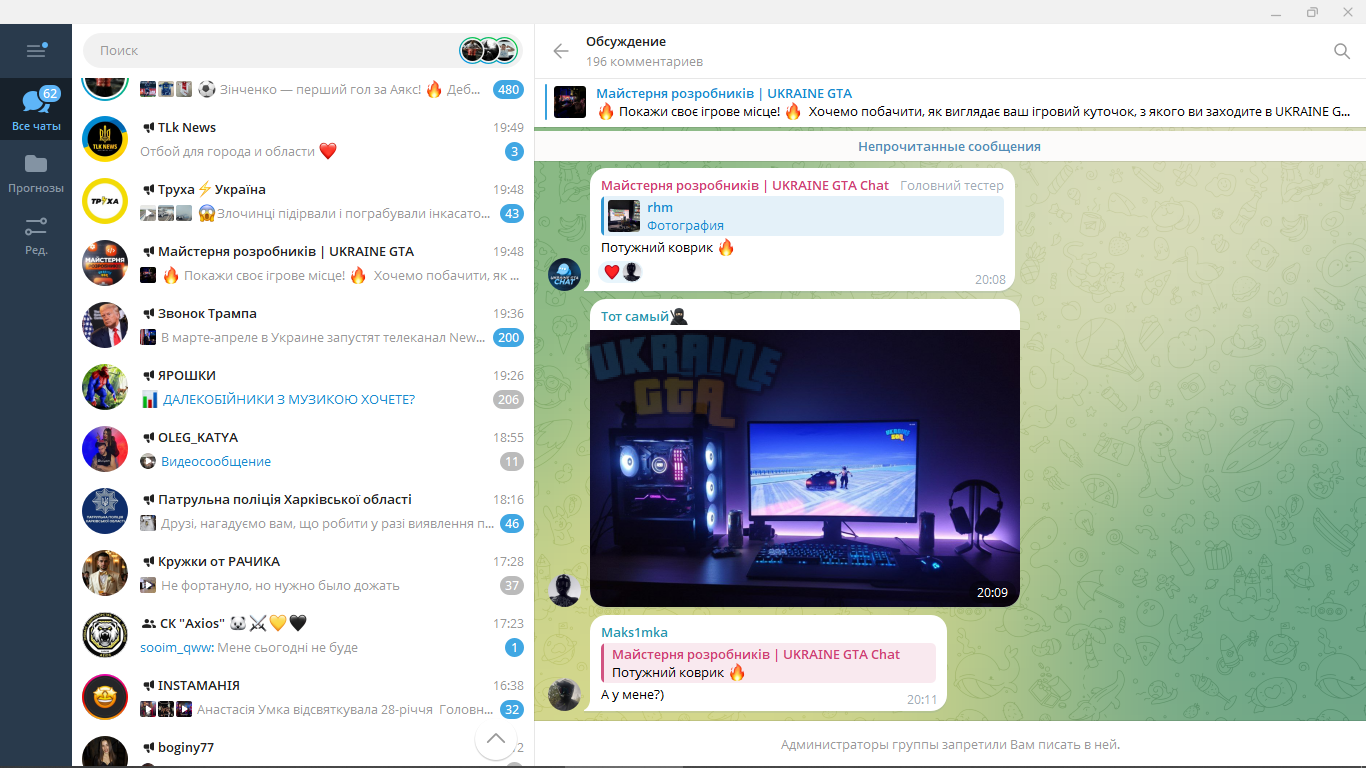Screen dimensions: 1366x768
Task: Click Тот самый sender avatar
Action: (x=565, y=590)
